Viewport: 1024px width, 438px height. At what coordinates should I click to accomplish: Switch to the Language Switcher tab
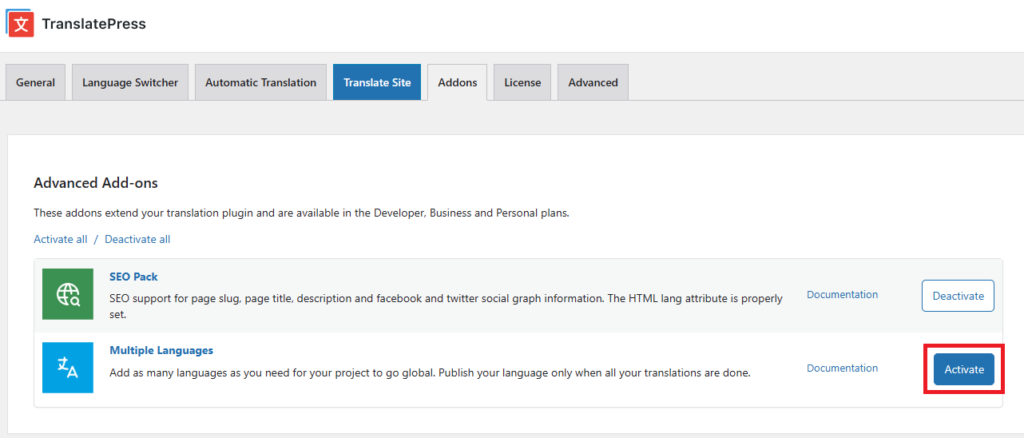(130, 82)
